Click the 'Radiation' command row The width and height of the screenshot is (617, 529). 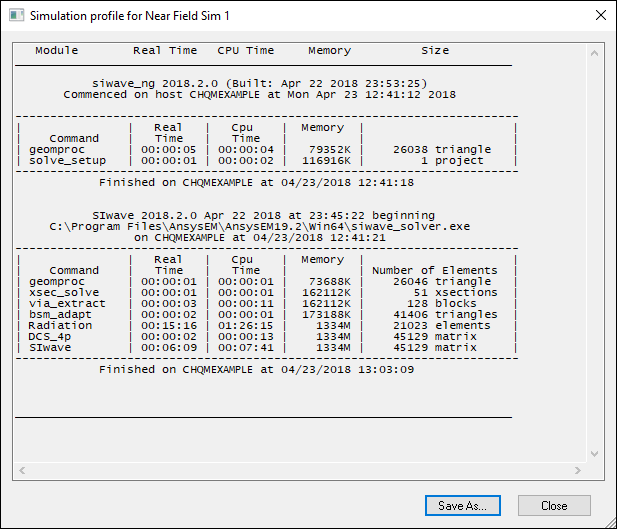coord(267,326)
